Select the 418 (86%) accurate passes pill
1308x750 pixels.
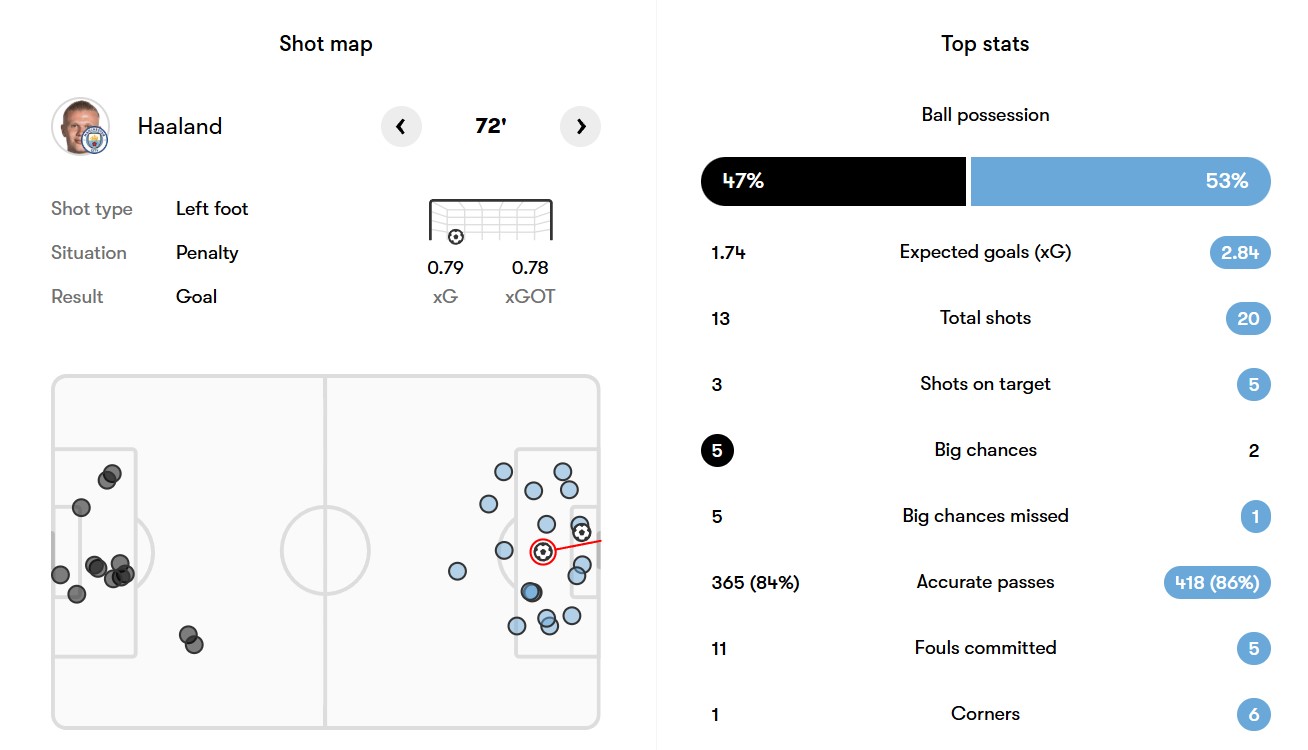point(1217,582)
